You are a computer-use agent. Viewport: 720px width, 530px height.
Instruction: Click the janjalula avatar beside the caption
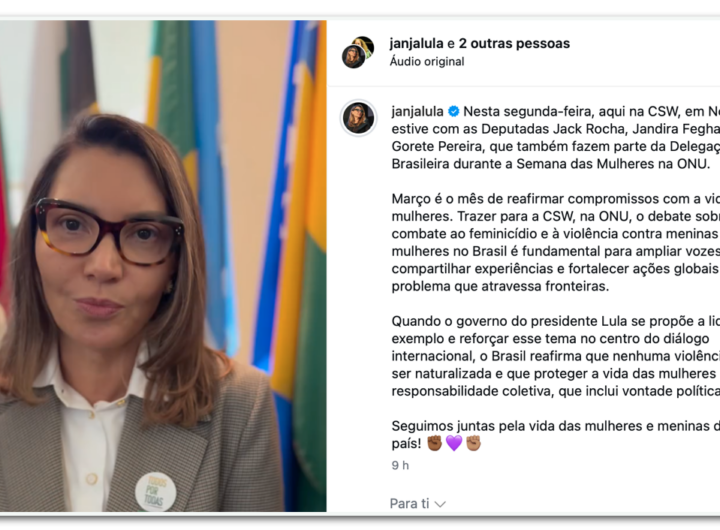tap(358, 118)
